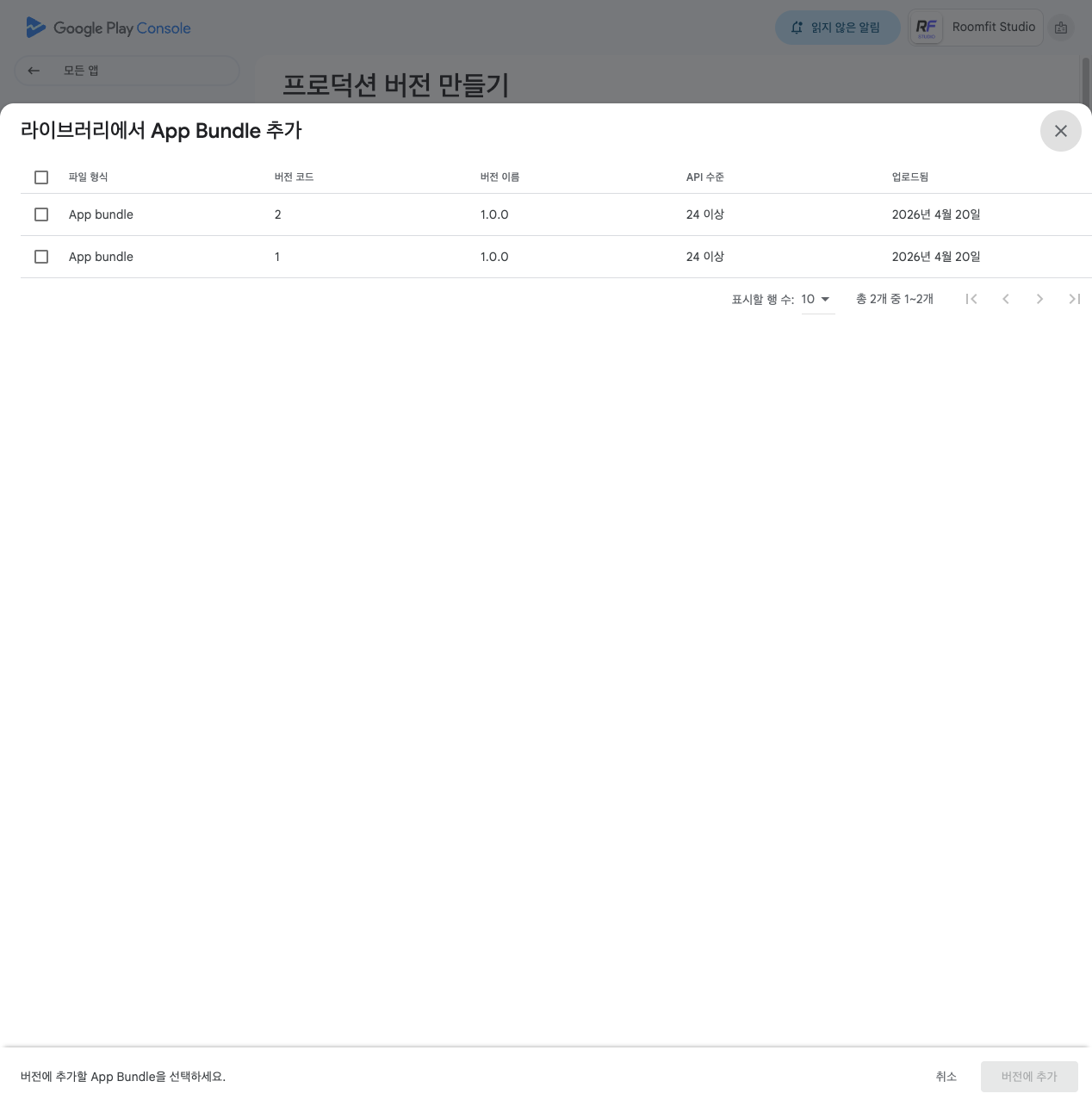Jump to the last page of results

(x=1074, y=299)
